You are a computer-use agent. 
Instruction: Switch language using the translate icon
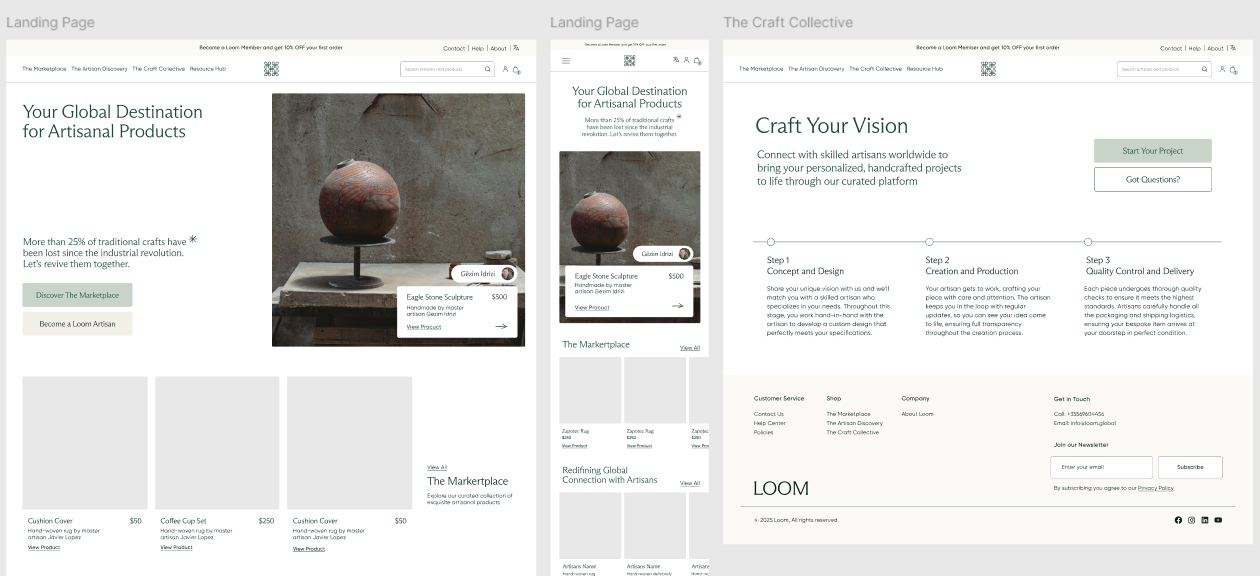click(676, 60)
